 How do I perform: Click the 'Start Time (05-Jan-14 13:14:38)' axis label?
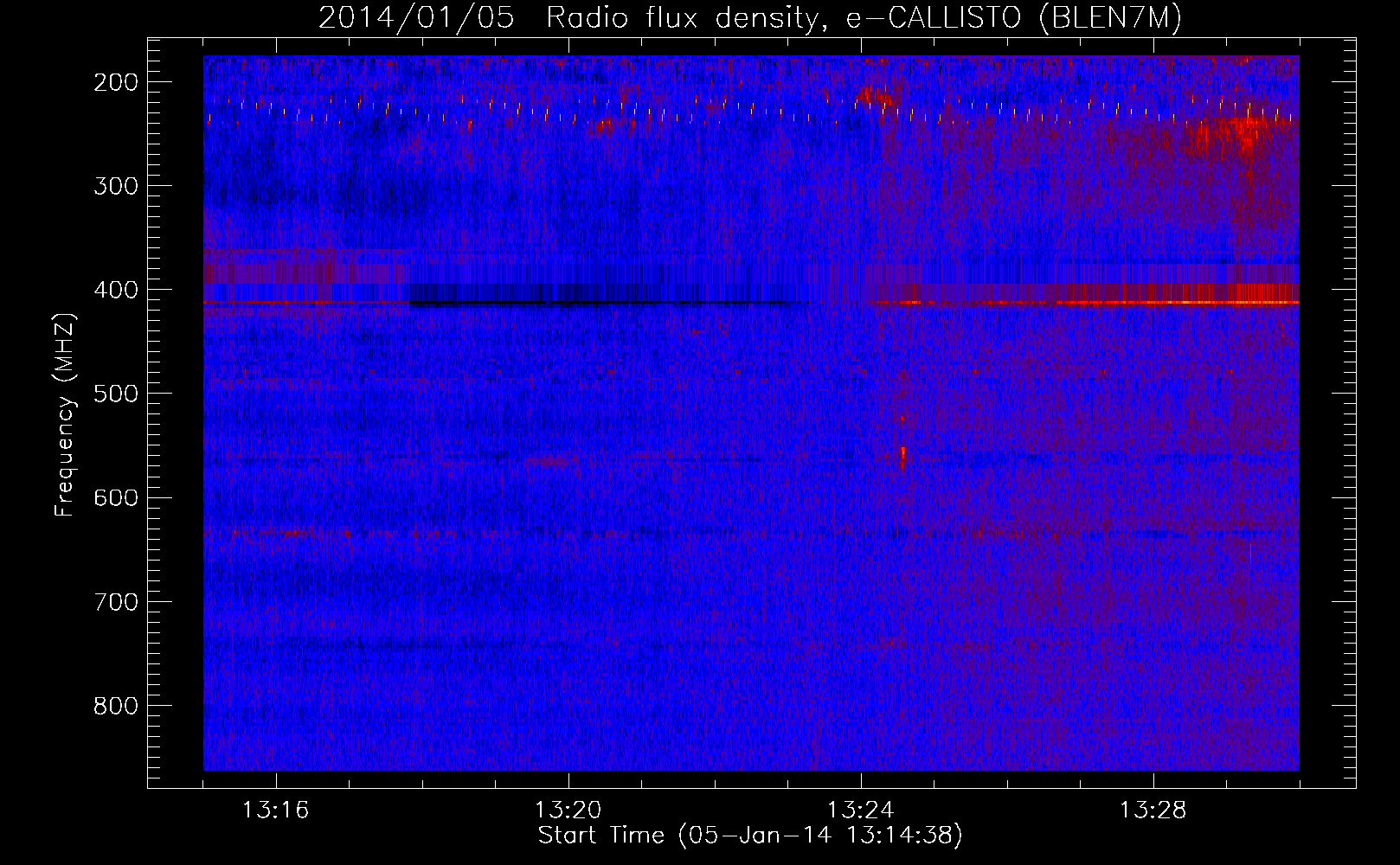point(750,836)
